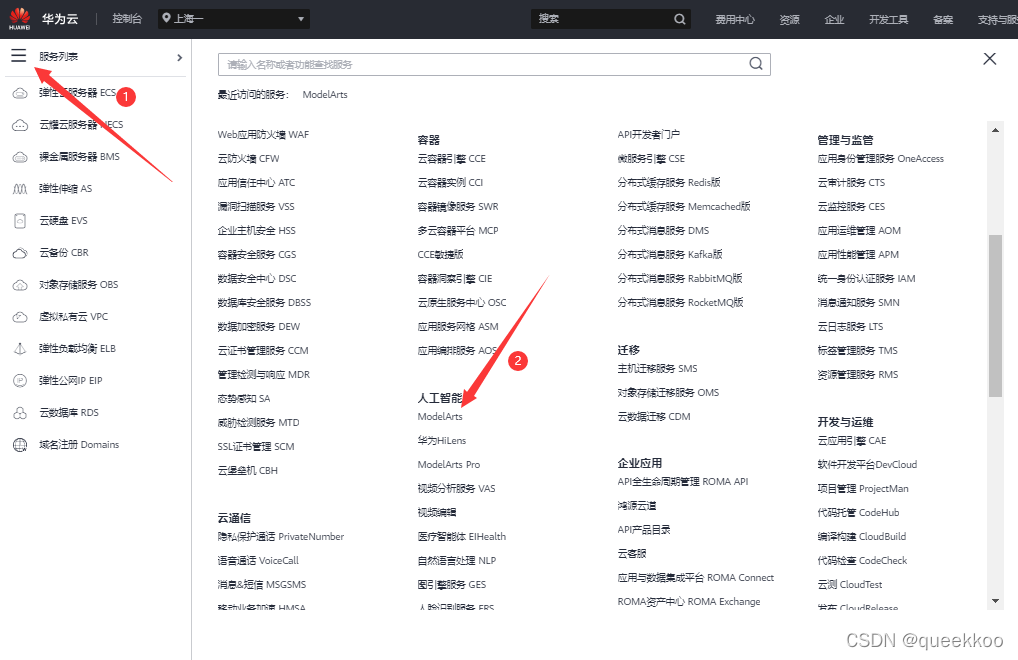Click the Domains globe icon
The height and width of the screenshot is (660, 1018).
[x=20, y=445]
